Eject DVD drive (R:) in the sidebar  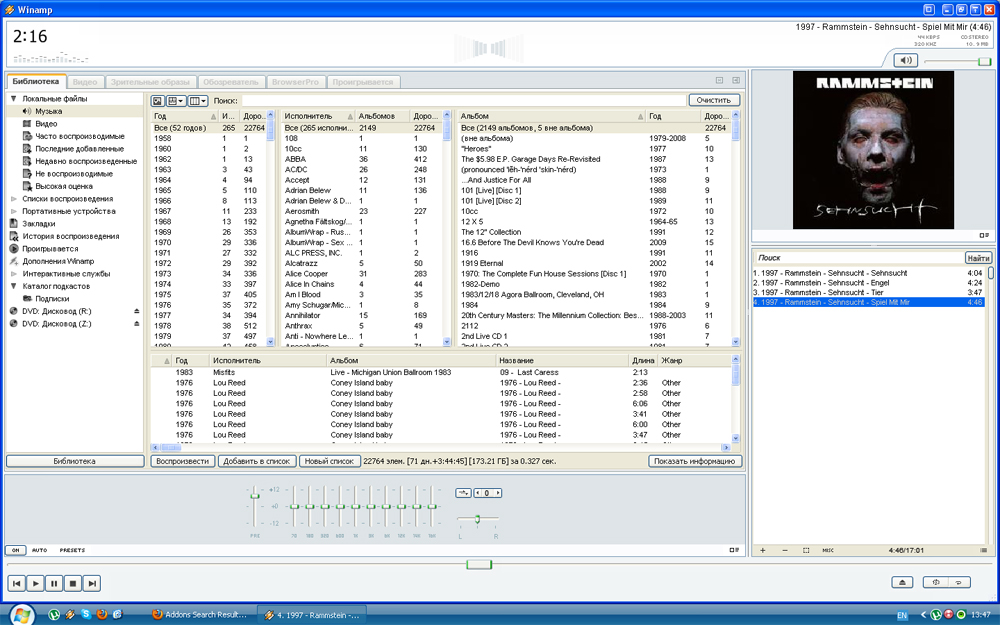tap(137, 312)
